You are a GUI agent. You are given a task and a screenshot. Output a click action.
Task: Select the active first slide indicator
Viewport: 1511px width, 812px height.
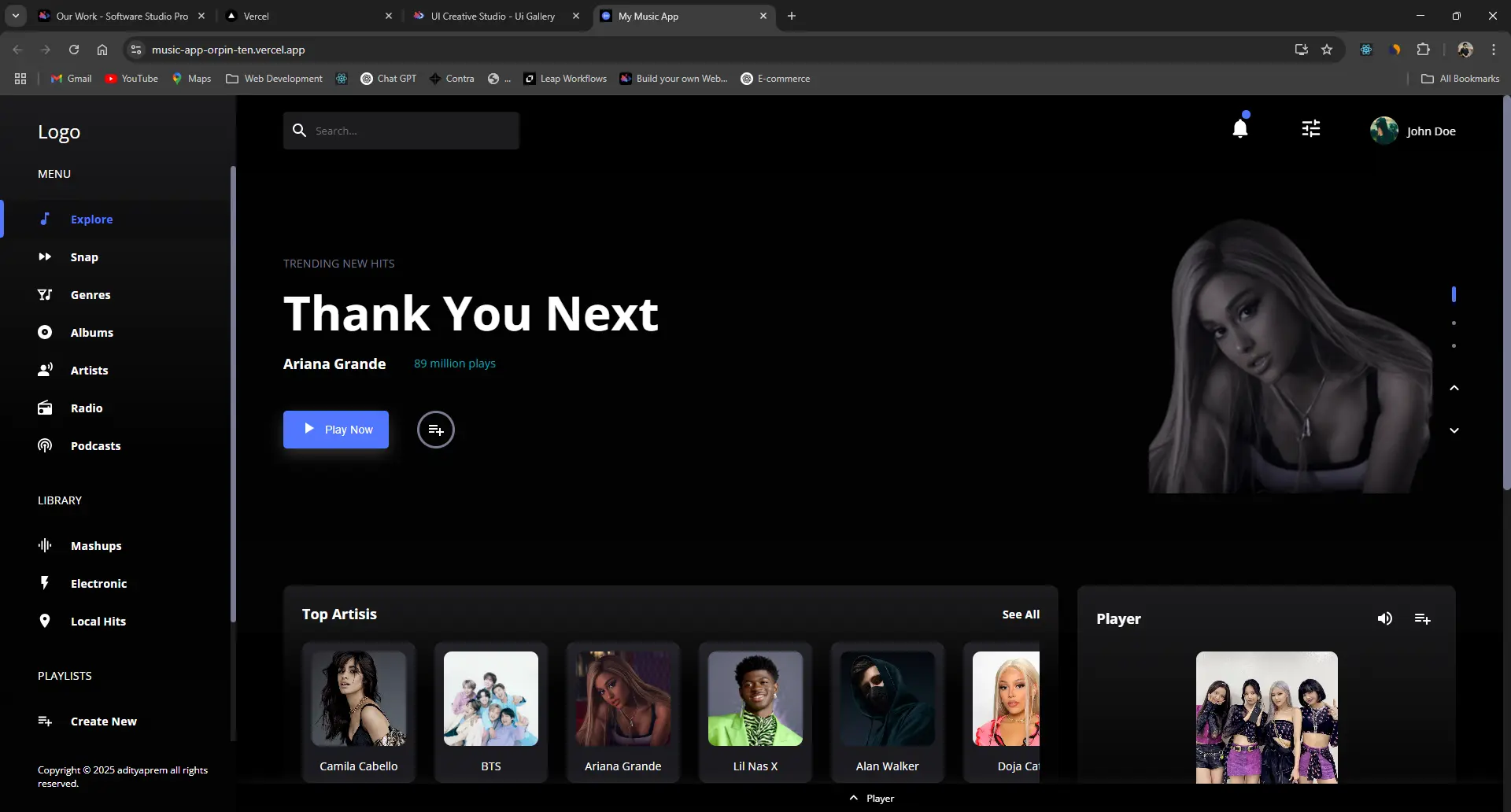coord(1454,294)
